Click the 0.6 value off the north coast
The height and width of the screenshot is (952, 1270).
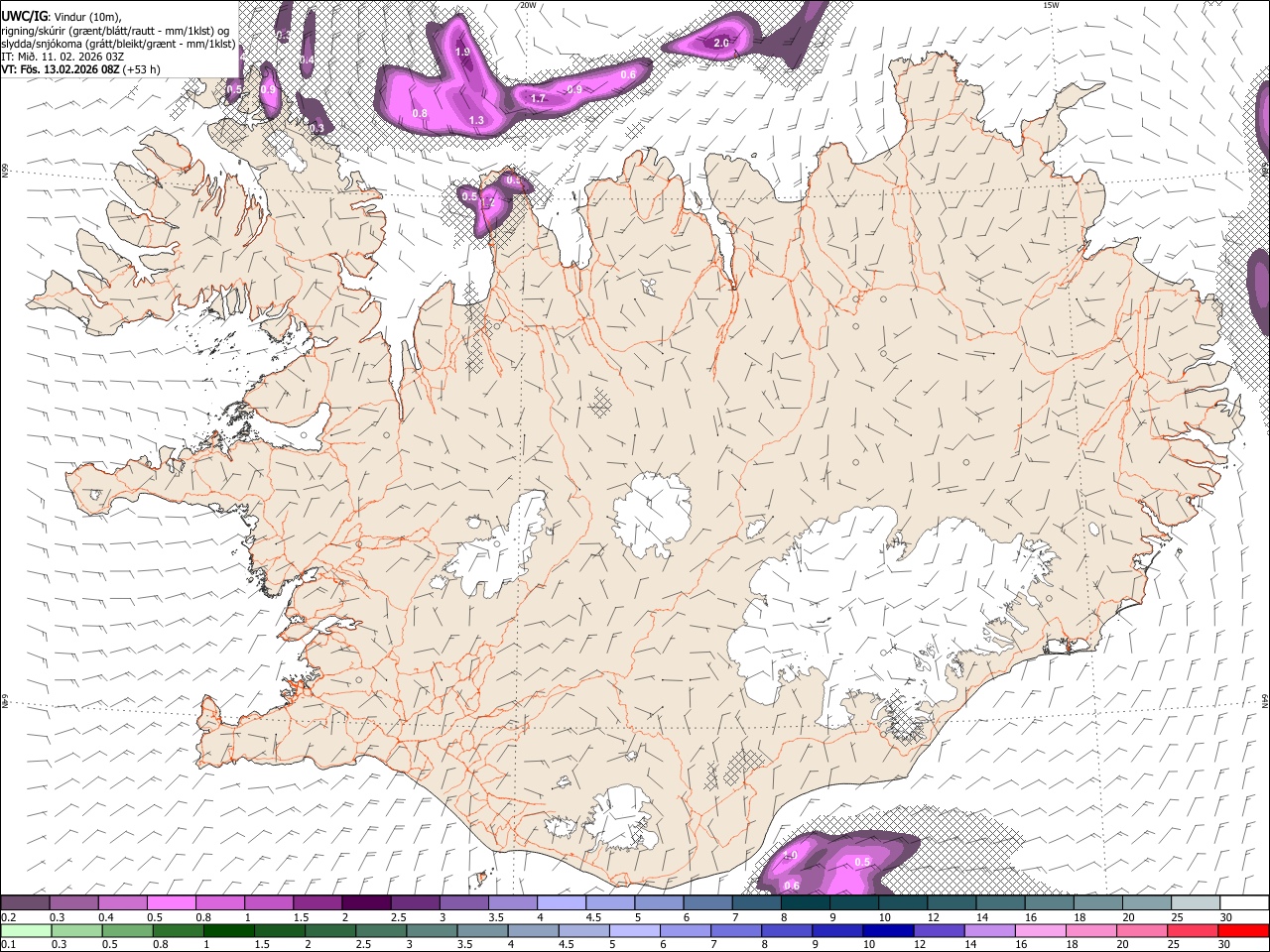click(x=628, y=74)
